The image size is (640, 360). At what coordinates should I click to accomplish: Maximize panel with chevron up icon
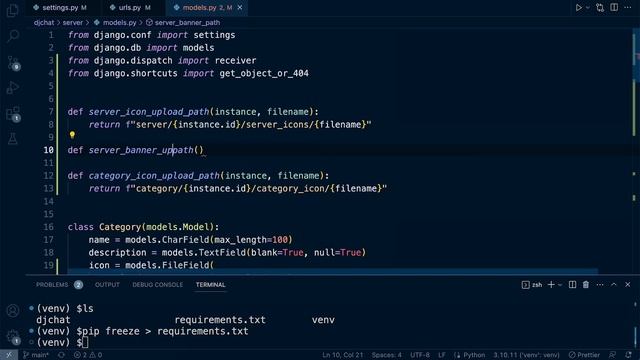(x=613, y=284)
